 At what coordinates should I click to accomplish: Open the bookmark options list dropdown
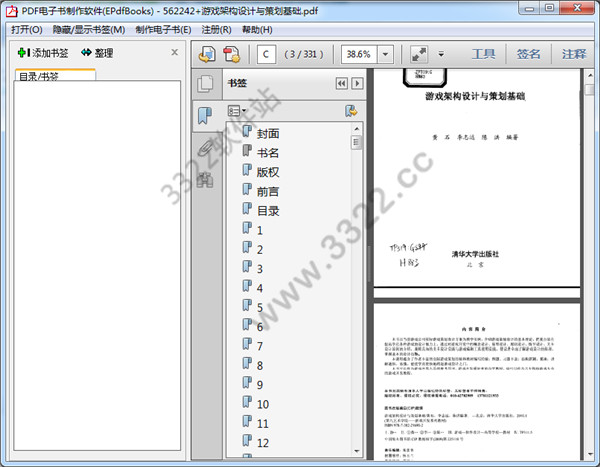point(236,111)
